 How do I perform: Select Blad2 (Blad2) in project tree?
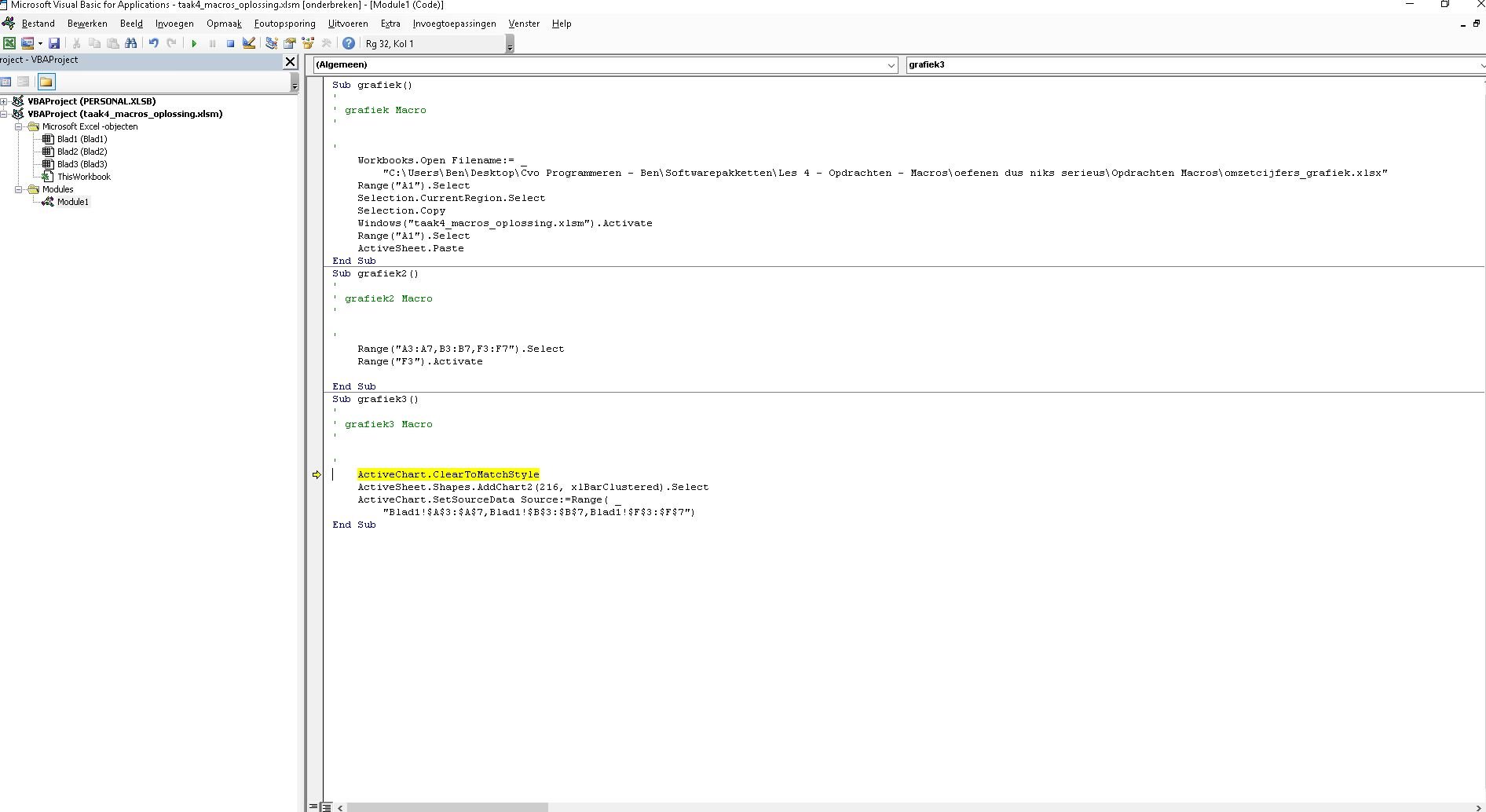pyautogui.click(x=82, y=152)
